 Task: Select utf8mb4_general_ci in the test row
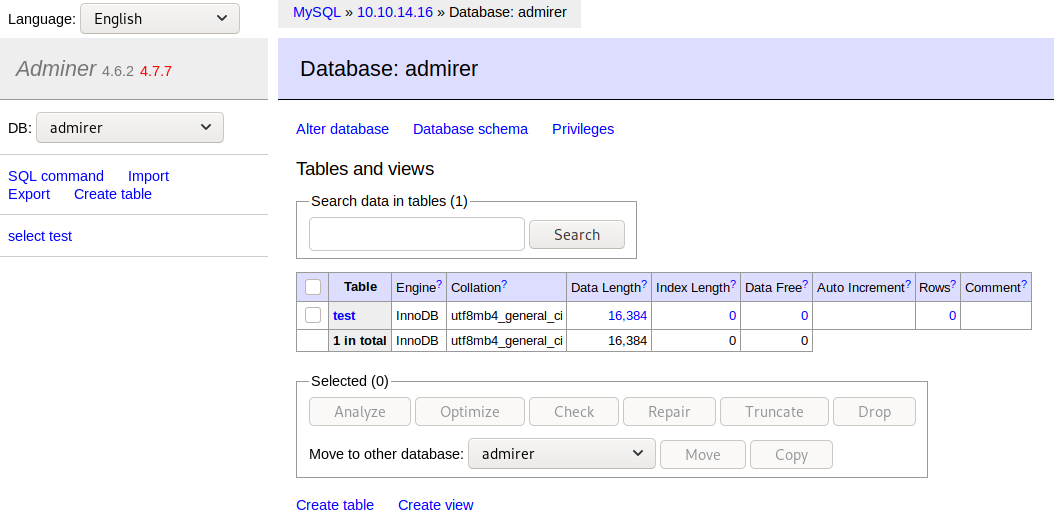[x=507, y=316]
